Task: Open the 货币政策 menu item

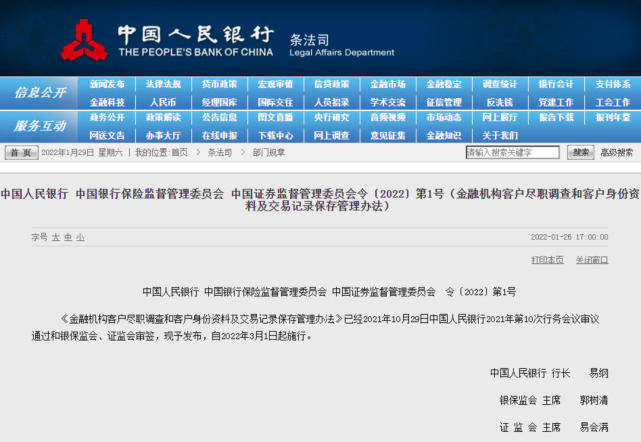Action: 220,84
